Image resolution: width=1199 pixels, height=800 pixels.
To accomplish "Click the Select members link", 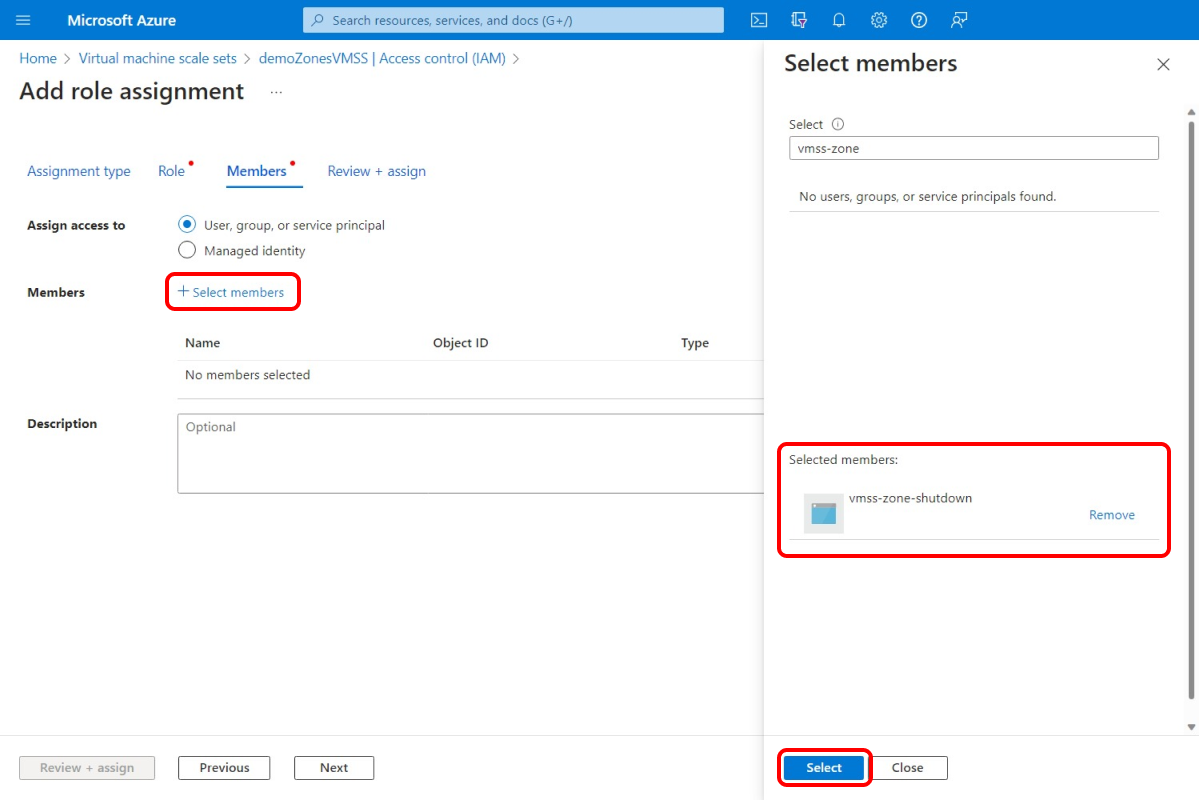I will click(233, 291).
